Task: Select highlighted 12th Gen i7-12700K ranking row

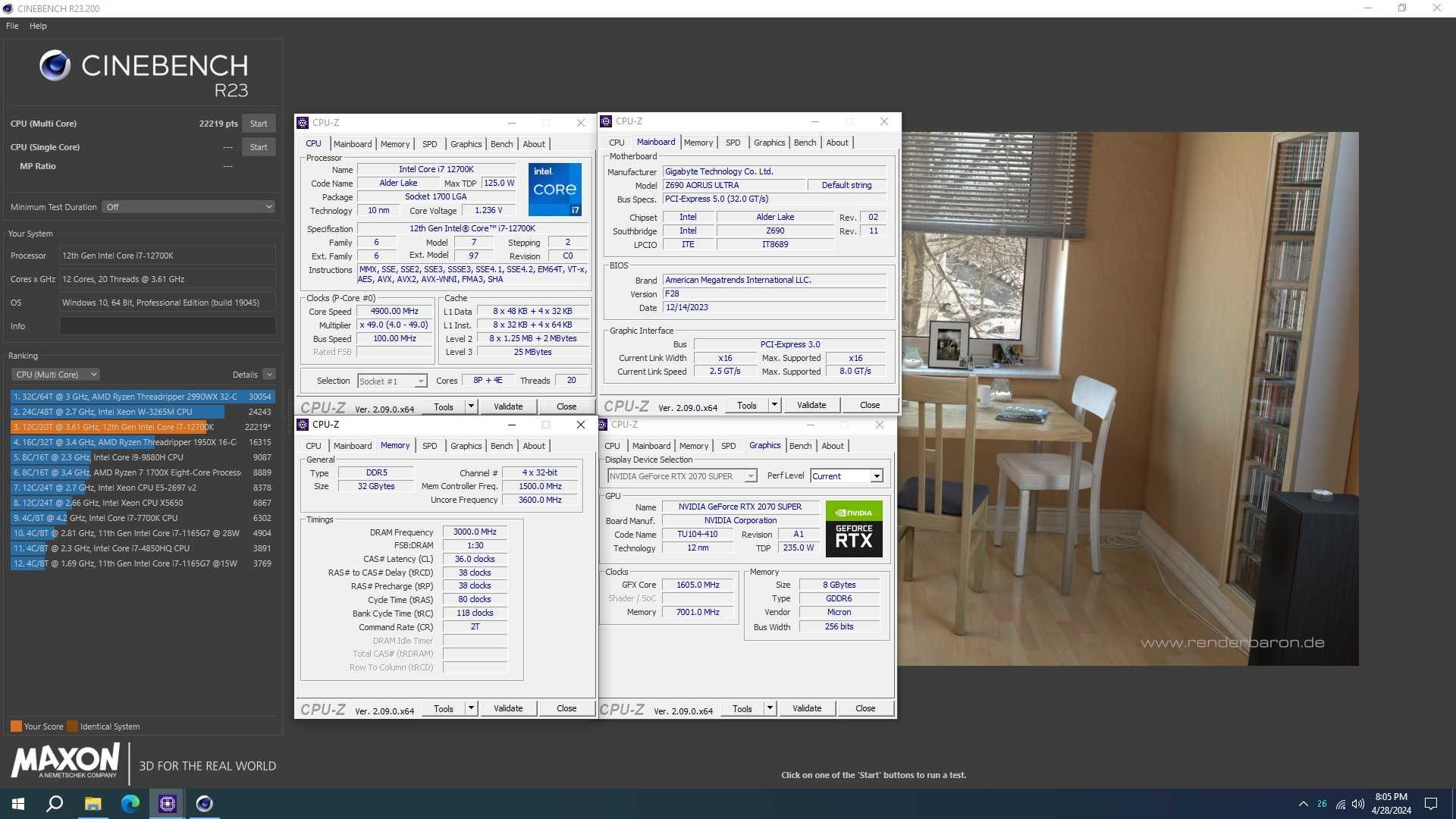Action: [x=143, y=427]
